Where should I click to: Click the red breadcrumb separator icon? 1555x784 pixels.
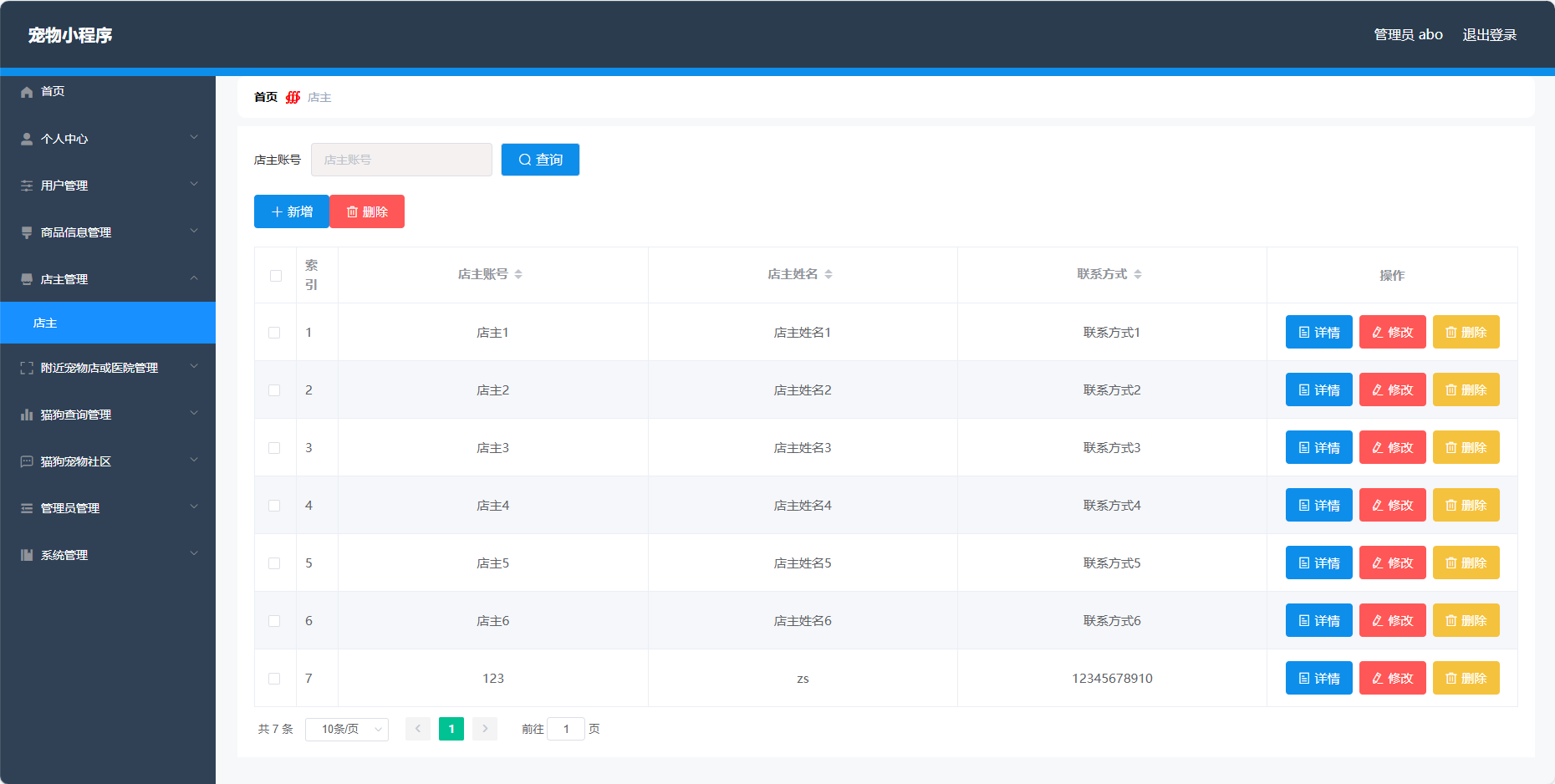(x=293, y=97)
